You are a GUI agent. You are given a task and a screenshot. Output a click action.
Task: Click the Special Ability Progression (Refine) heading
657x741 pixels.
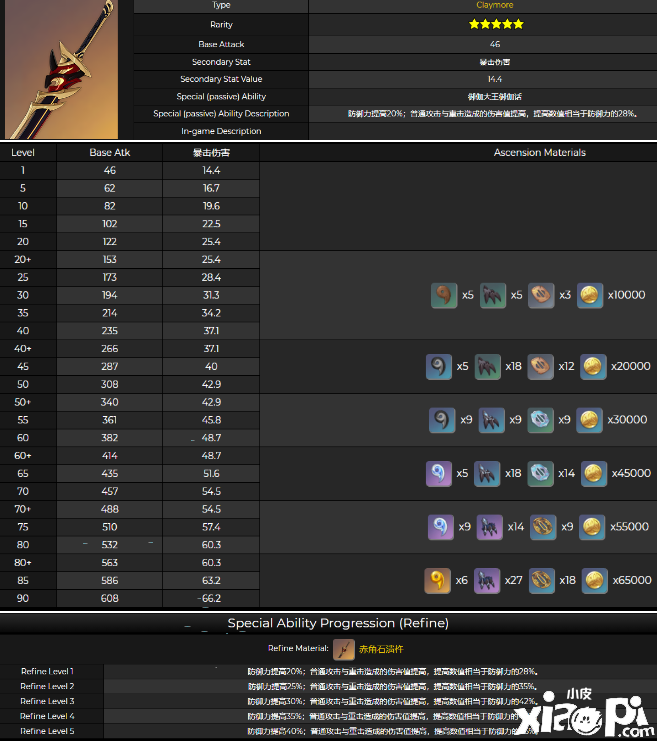pyautogui.click(x=338, y=623)
